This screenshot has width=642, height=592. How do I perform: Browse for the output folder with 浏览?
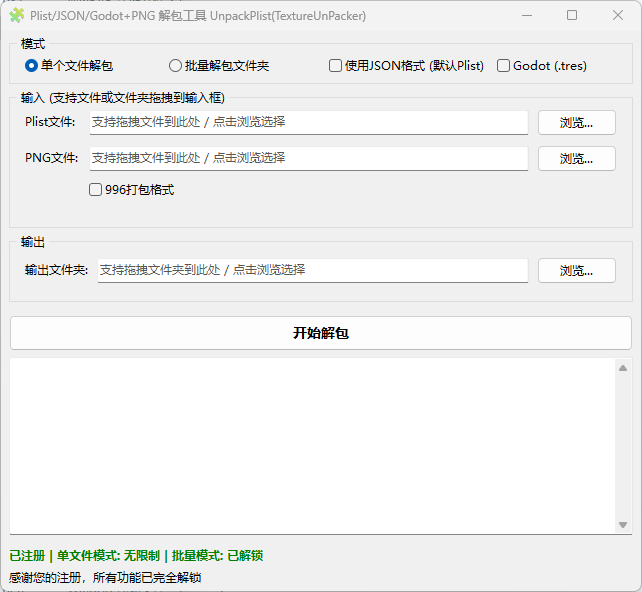[x=576, y=270]
